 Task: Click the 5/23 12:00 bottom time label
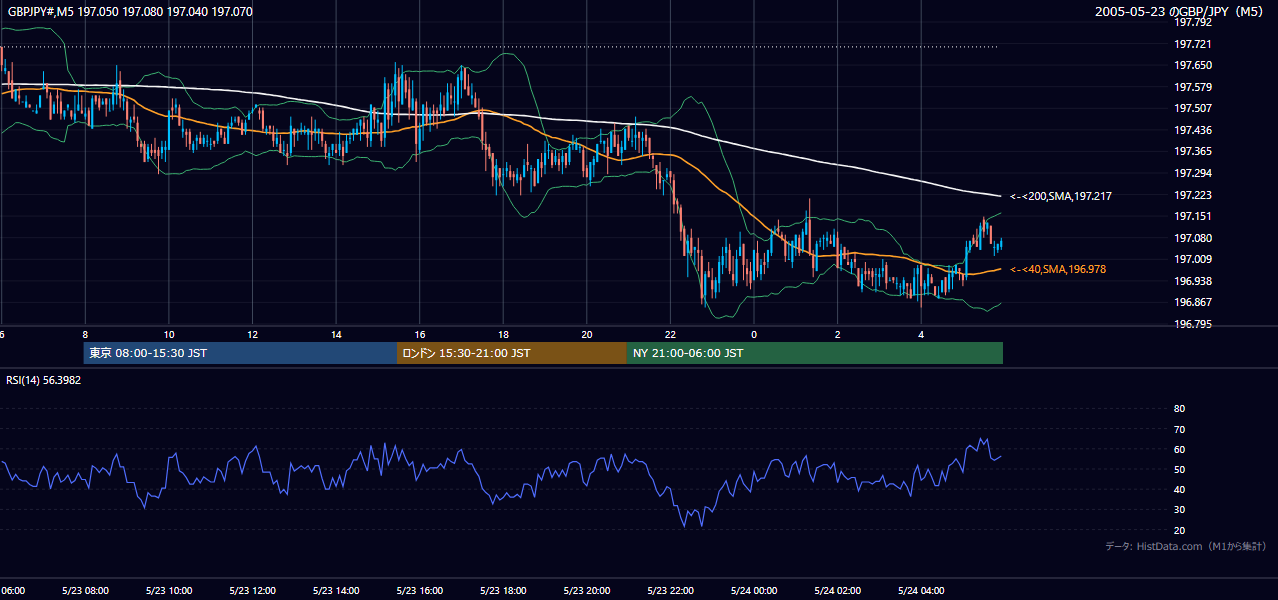point(252,590)
